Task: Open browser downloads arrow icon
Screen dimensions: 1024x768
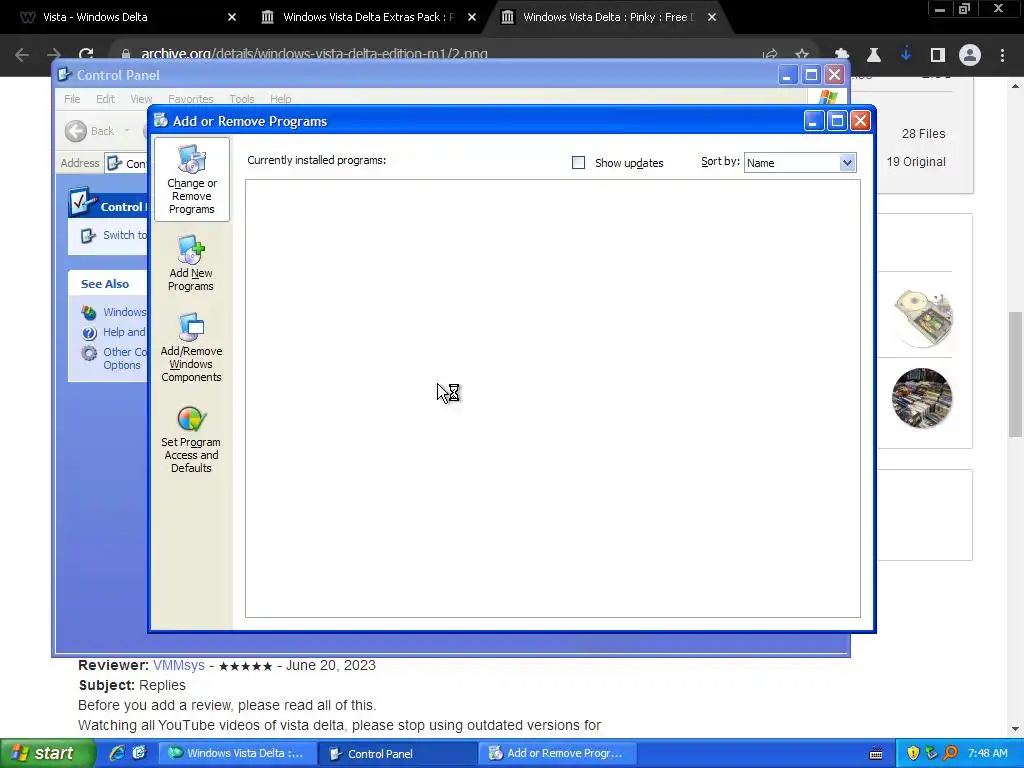Action: click(906, 55)
